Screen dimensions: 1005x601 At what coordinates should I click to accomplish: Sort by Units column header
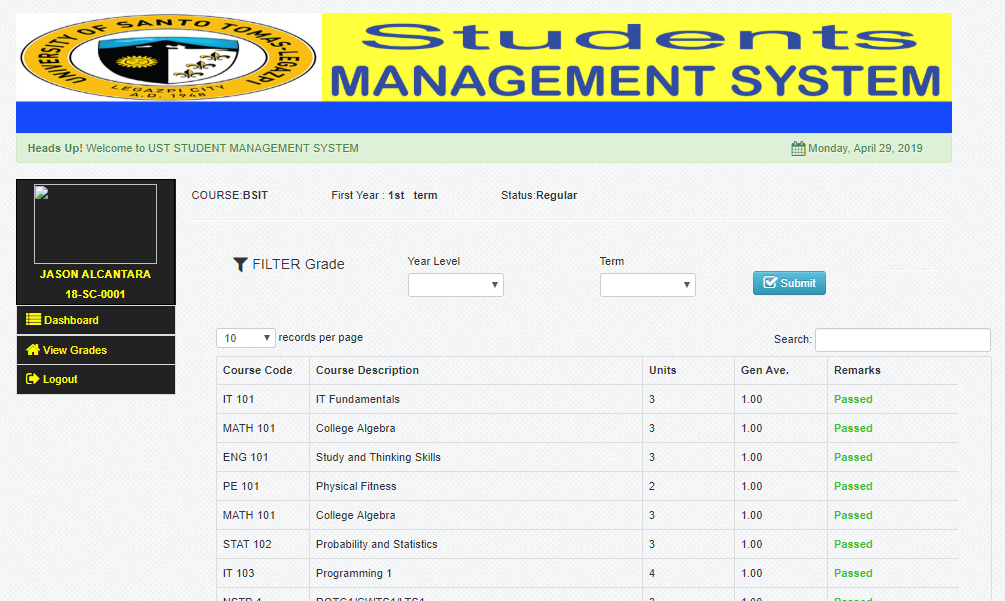click(688, 370)
